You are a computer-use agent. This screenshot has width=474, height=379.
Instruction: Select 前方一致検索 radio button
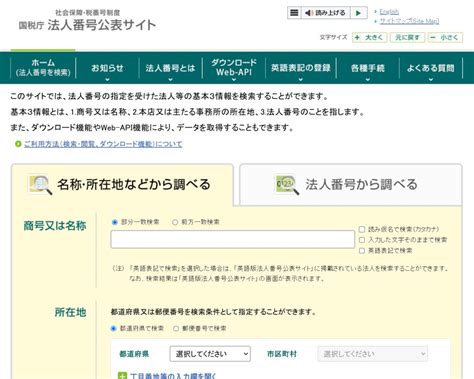click(x=175, y=222)
